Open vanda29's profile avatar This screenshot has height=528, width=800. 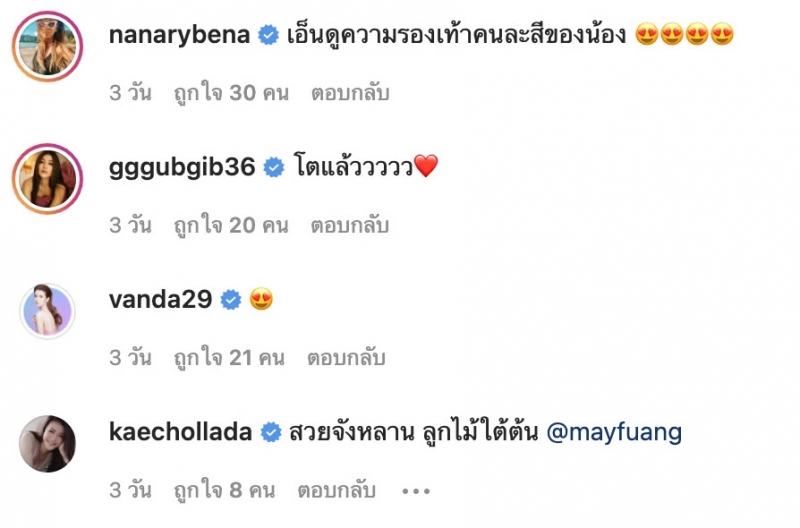47,311
